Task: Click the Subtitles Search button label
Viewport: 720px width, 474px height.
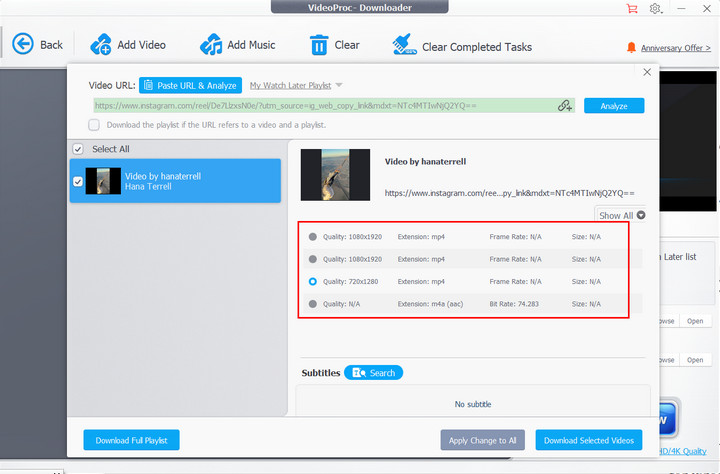Action: (x=382, y=373)
